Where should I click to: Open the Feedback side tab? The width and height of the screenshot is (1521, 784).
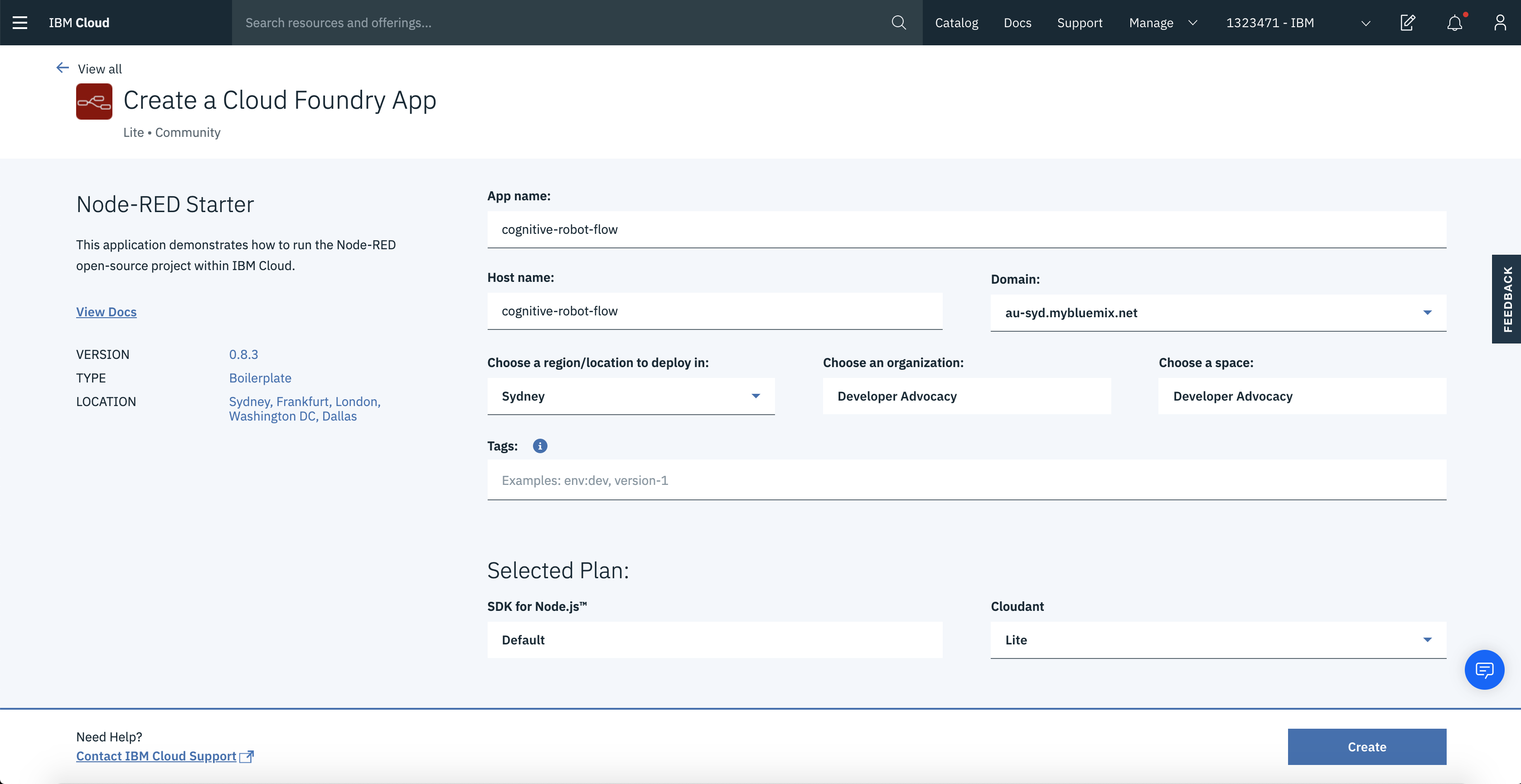tap(1506, 299)
